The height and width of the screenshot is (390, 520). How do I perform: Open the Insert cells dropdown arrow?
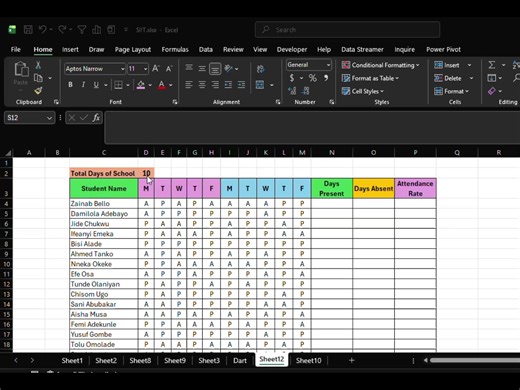469,65
